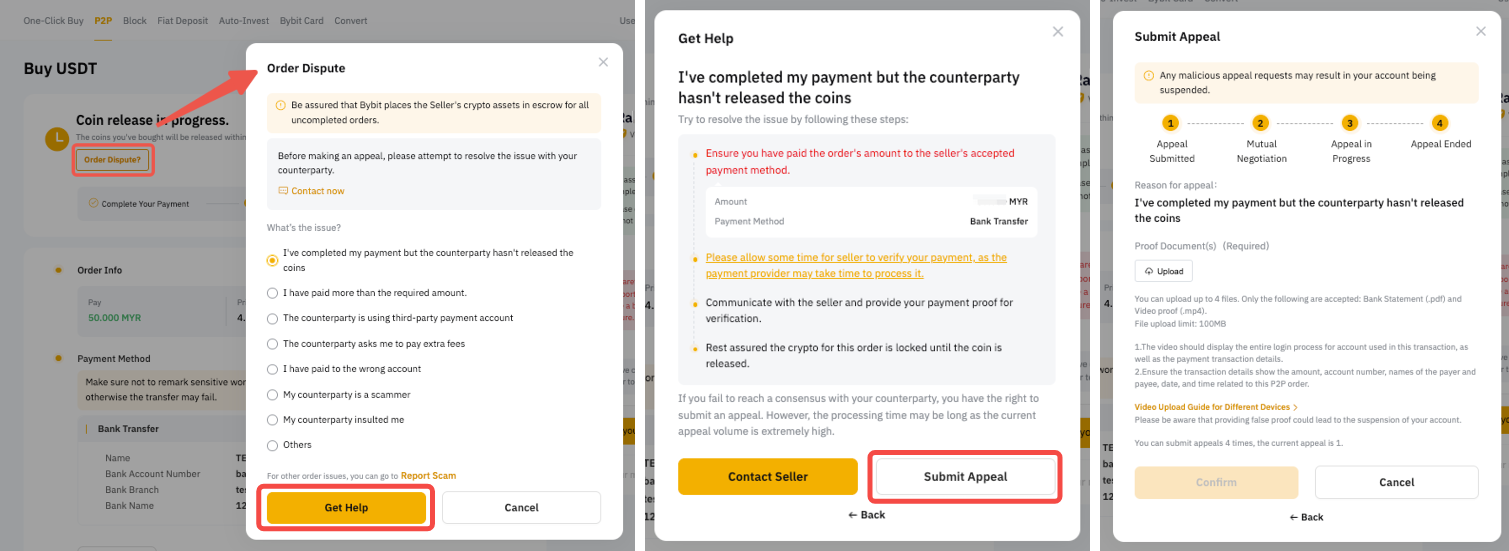Click the Upload cloud icon
The image size is (1509, 551).
[x=1148, y=271]
